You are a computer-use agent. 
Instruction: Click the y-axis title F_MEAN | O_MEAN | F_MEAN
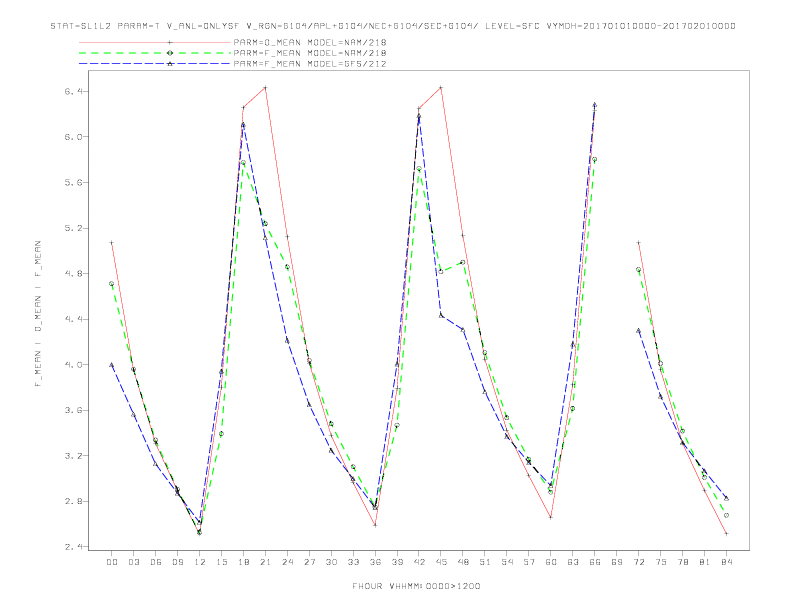click(x=38, y=314)
